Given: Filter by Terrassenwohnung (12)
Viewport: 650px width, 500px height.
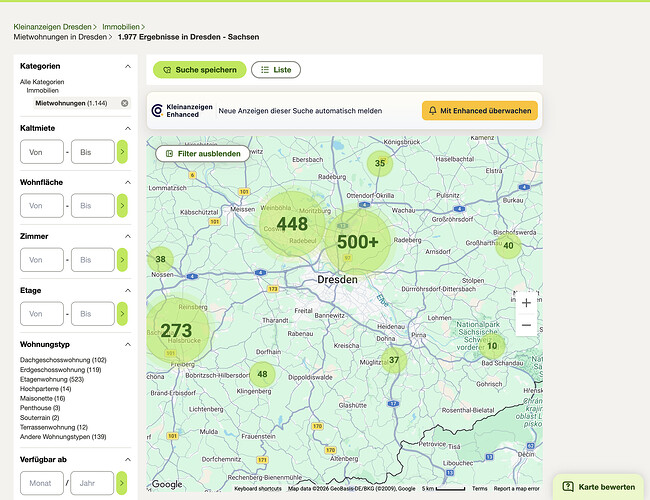Looking at the screenshot, I should 54,427.
